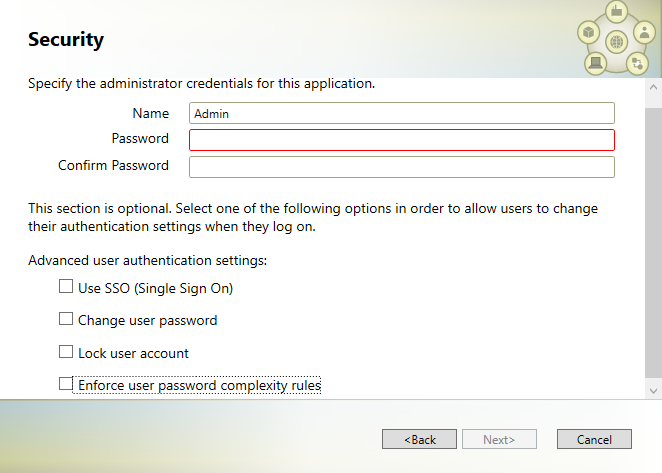Viewport: 662px width, 473px height.
Task: Click the workflow diagram icon in the logo
Action: [x=637, y=64]
